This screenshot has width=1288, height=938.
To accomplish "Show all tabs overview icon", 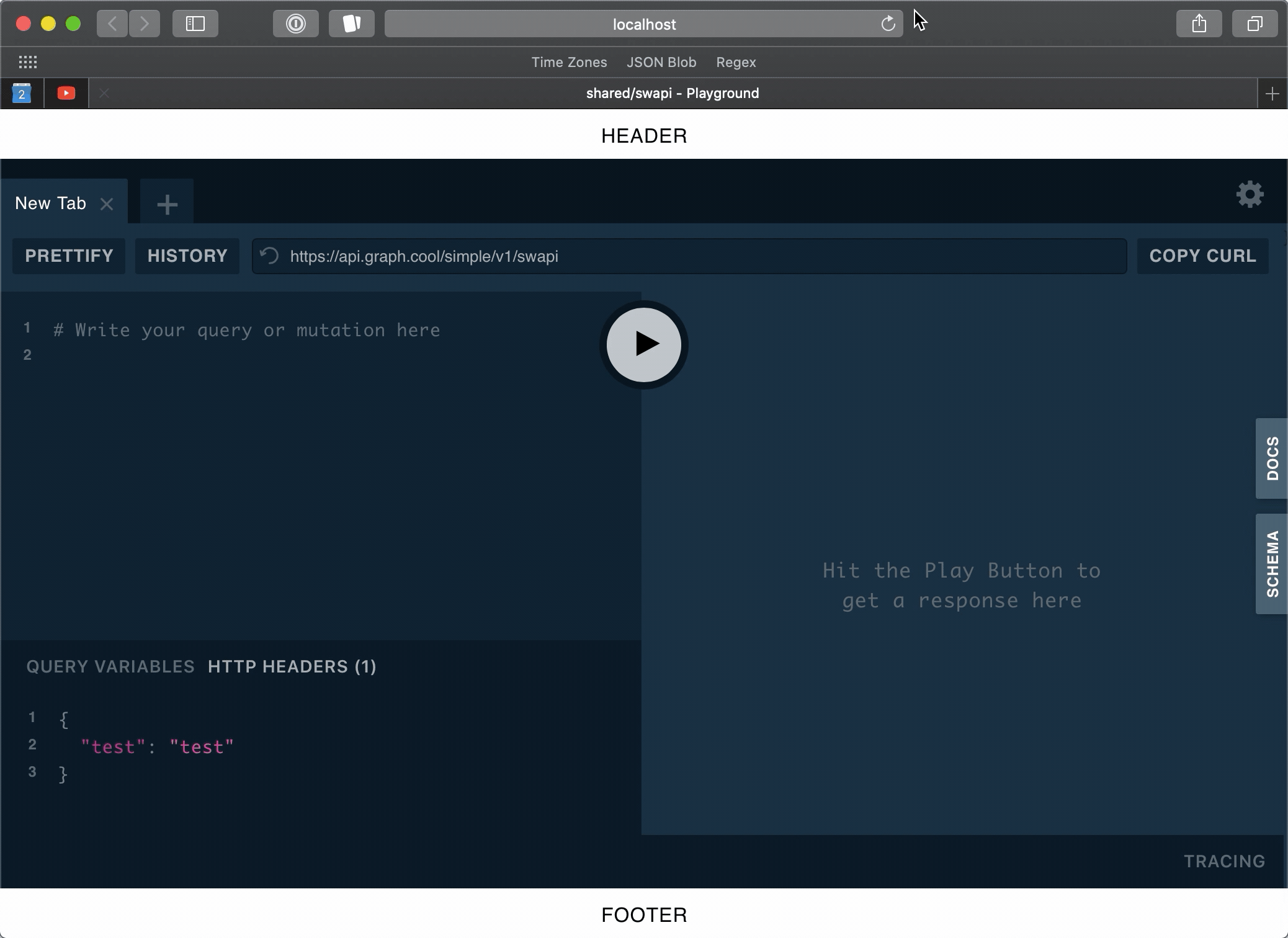I will pyautogui.click(x=1254, y=24).
